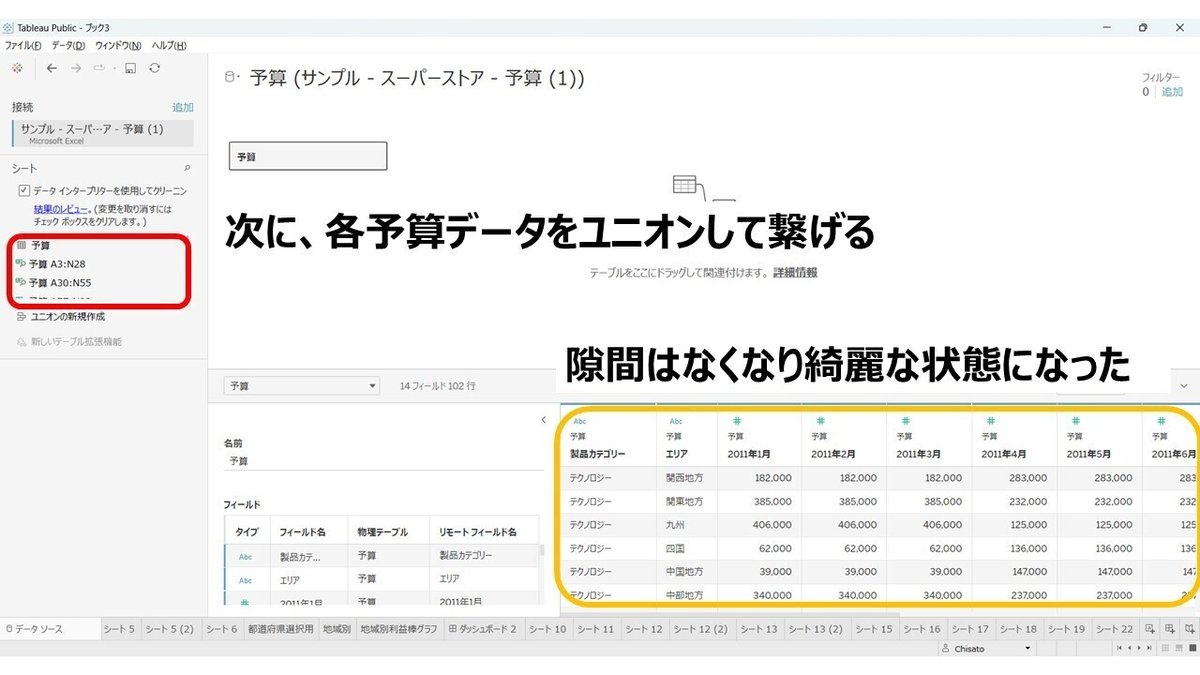Viewport: 1200px width, 675px height.
Task: Click the 結果のレビュー link
Action: [59, 209]
